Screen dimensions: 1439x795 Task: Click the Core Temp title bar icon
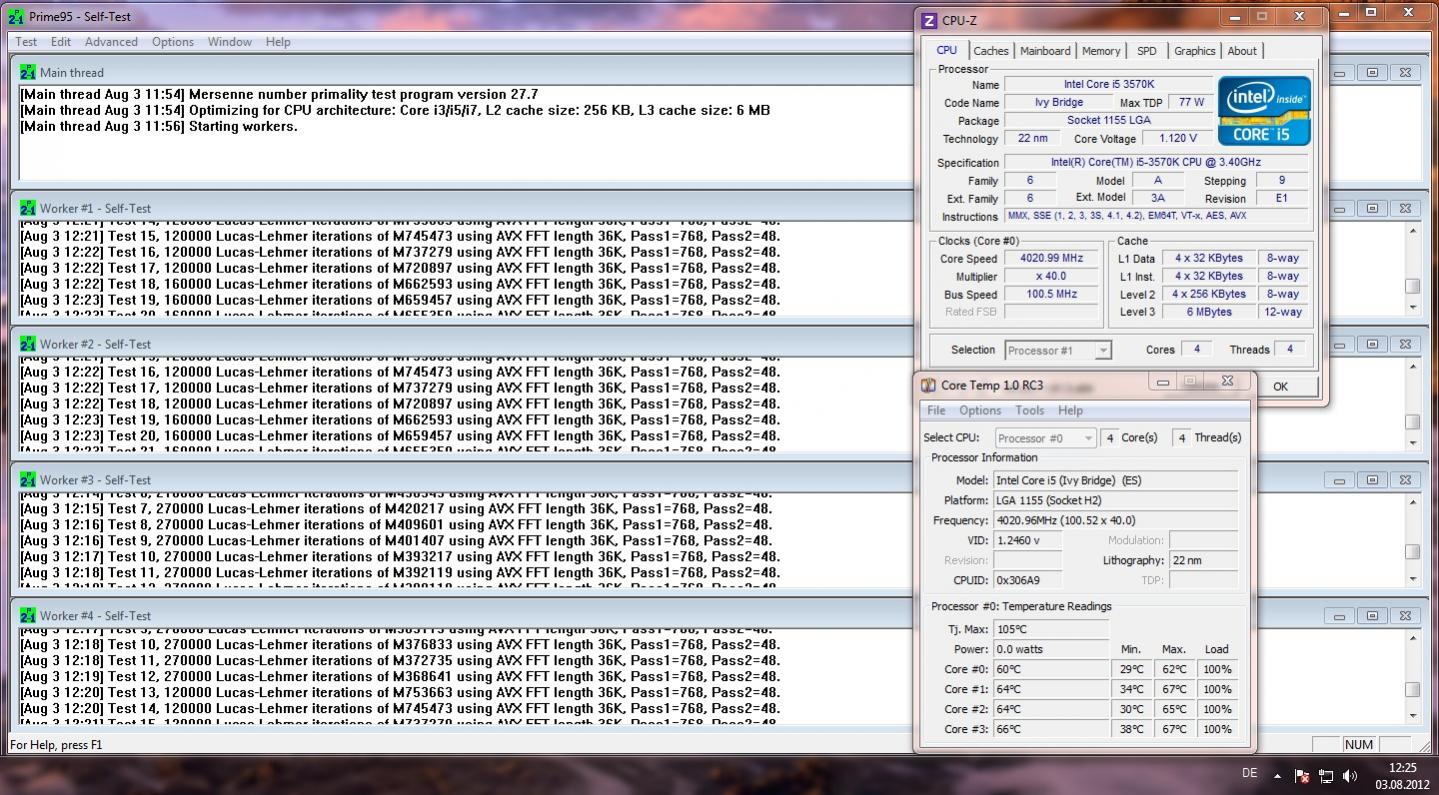(x=929, y=385)
